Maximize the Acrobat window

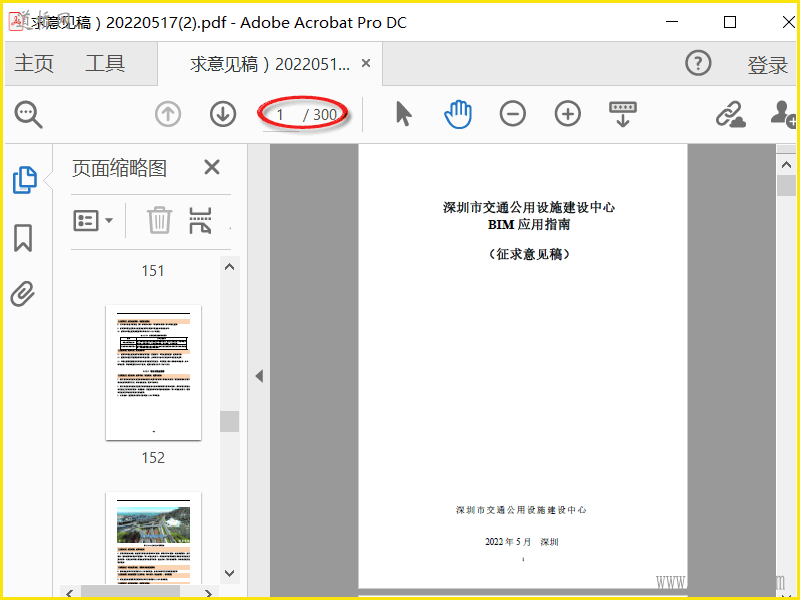(x=730, y=22)
